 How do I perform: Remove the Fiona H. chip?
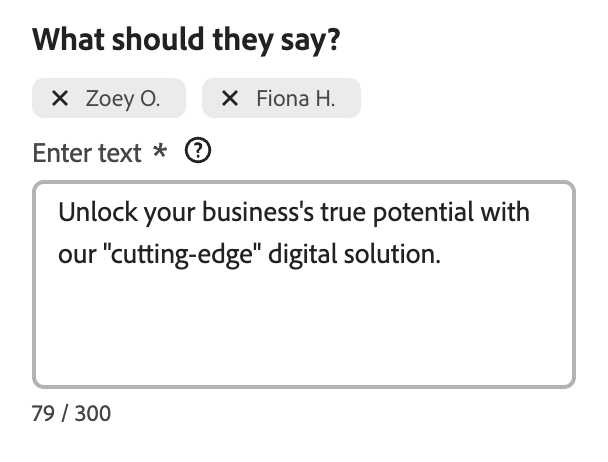[230, 99]
